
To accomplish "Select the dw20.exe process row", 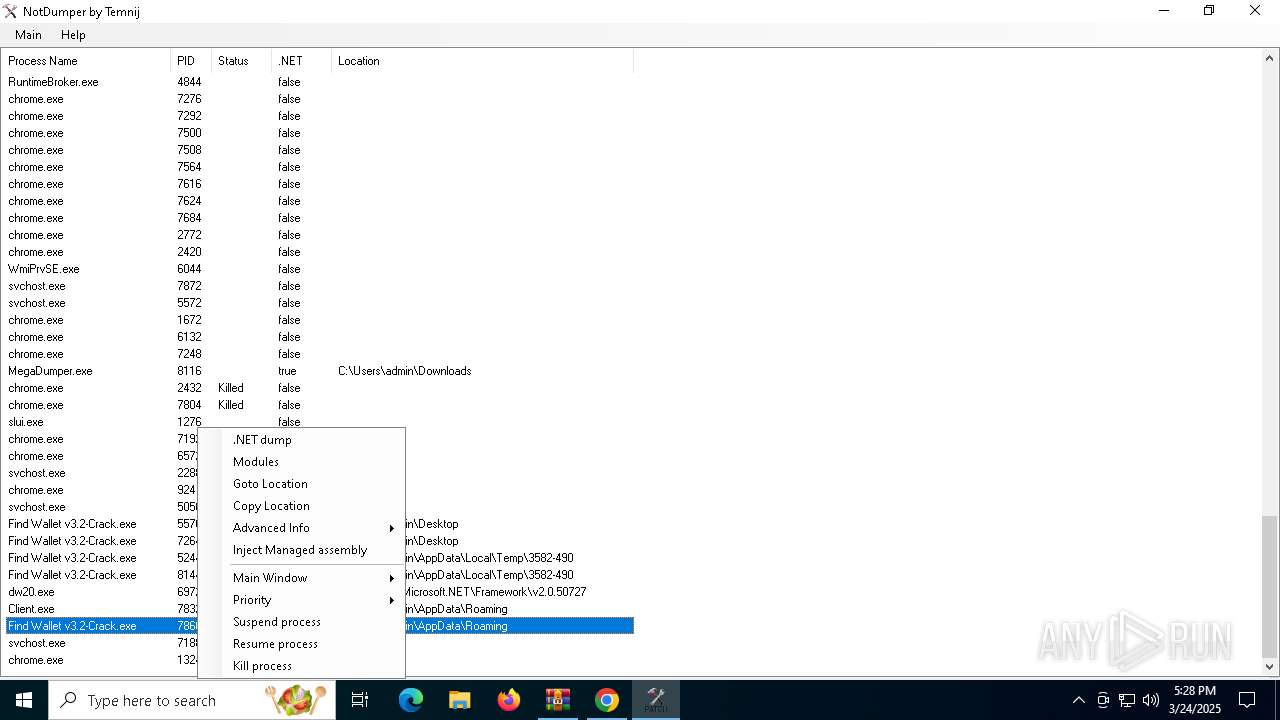I will [x=100, y=592].
